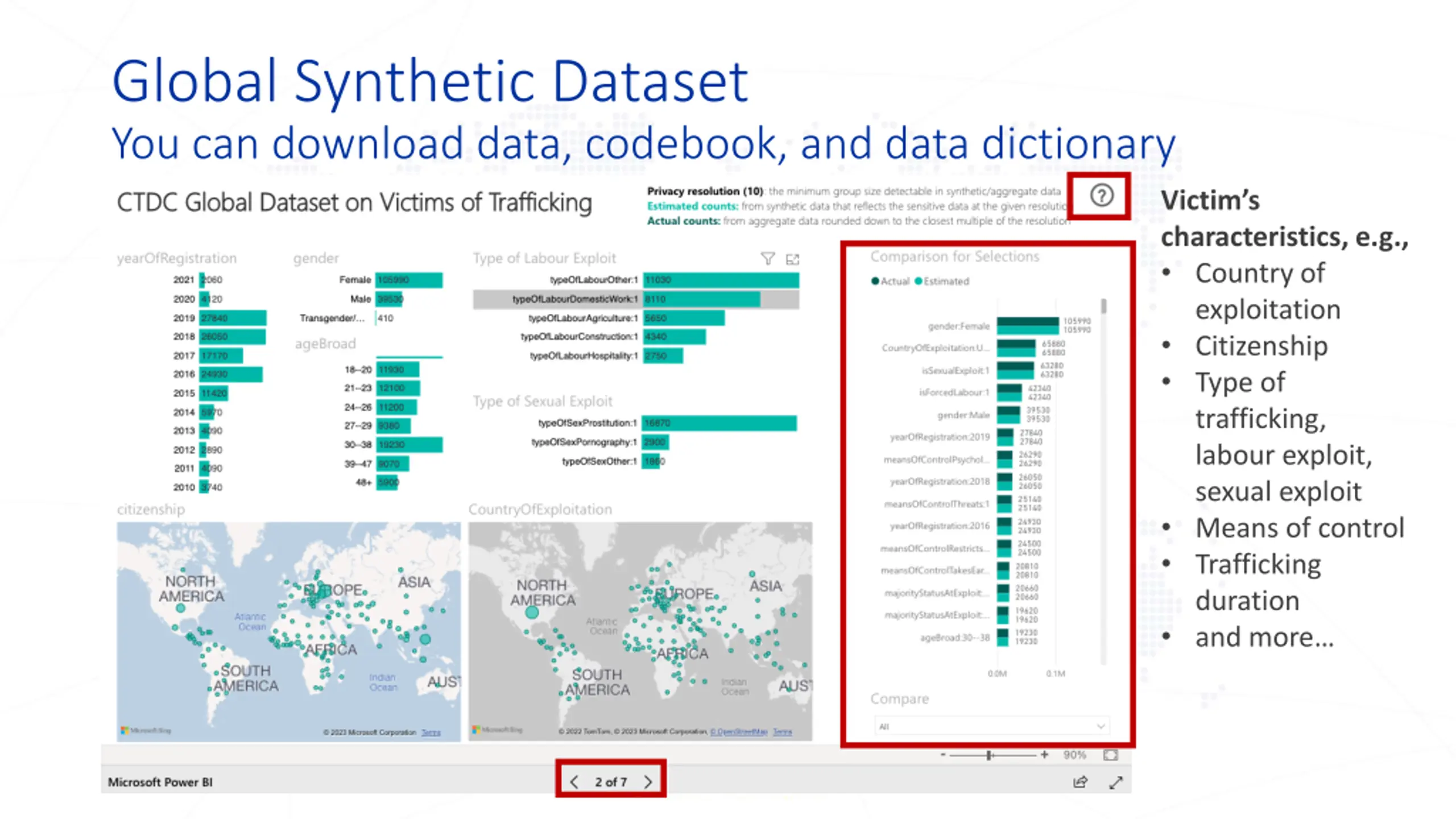Select the Transgender gender row
This screenshot has width=1456, height=819.
(346, 318)
